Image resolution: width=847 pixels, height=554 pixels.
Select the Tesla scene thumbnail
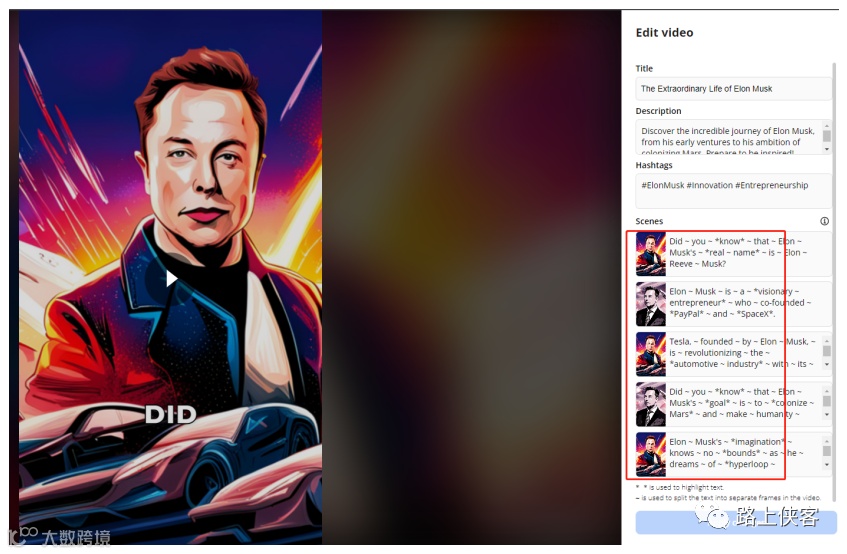[650, 354]
